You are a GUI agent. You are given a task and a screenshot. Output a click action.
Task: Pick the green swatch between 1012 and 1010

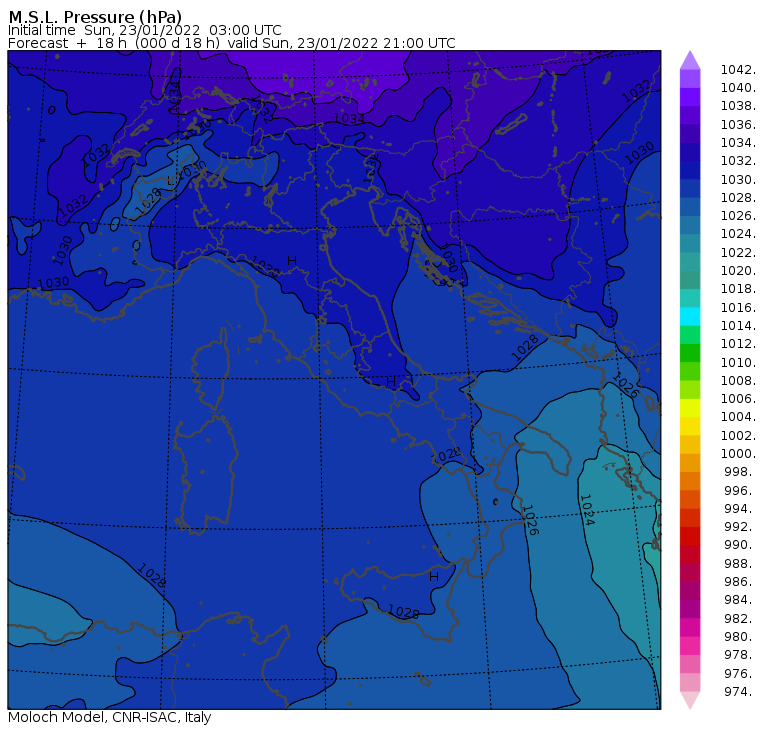[x=690, y=353]
